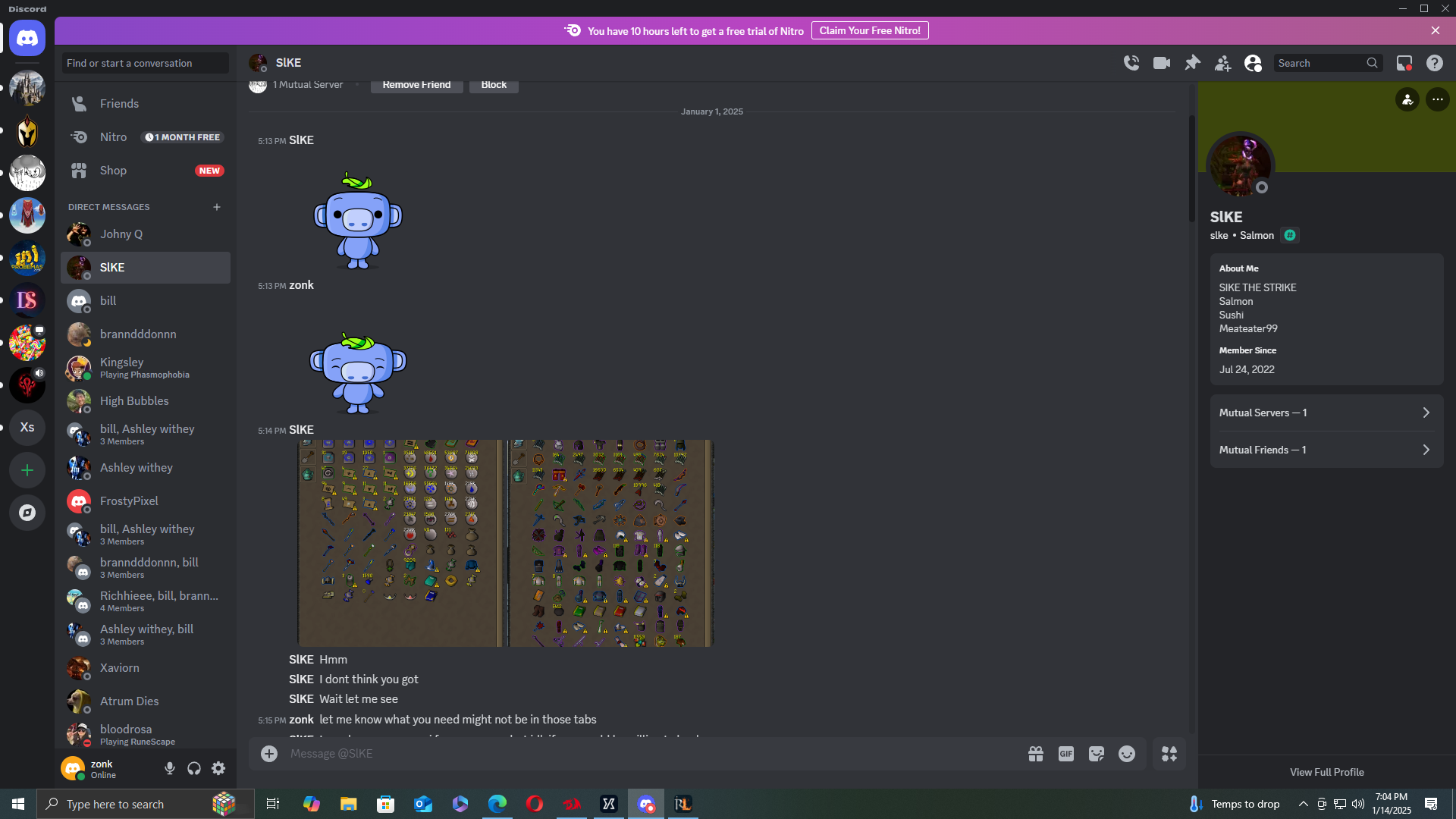Screen dimensions: 1456x819
Task: Open pinned messages
Action: tap(1192, 63)
